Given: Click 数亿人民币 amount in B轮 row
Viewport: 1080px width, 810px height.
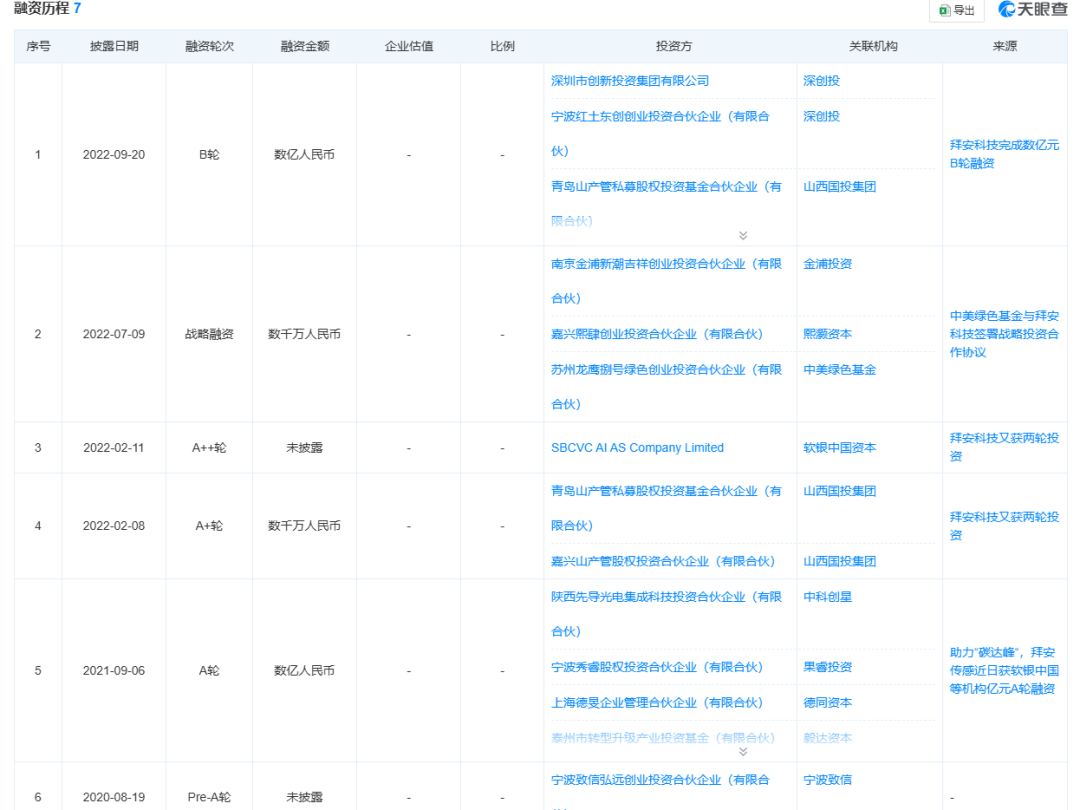Looking at the screenshot, I should tap(304, 155).
